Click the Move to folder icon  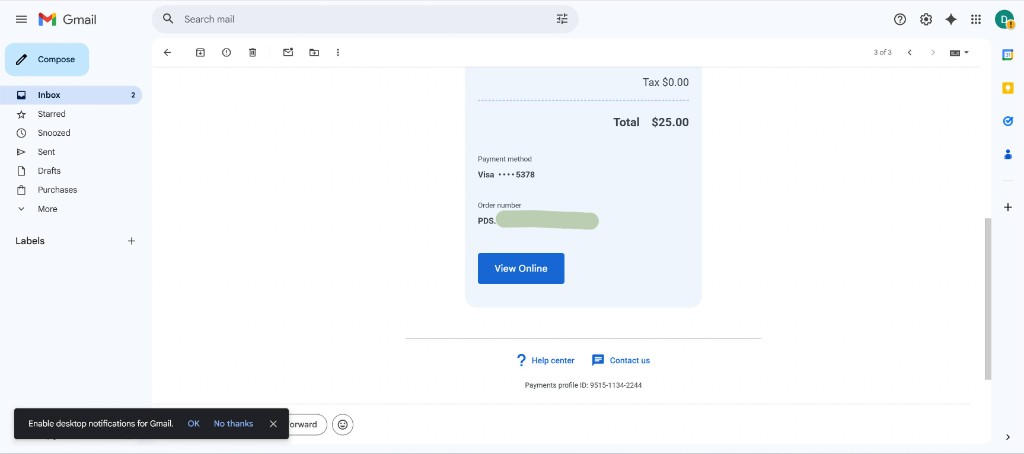314,52
